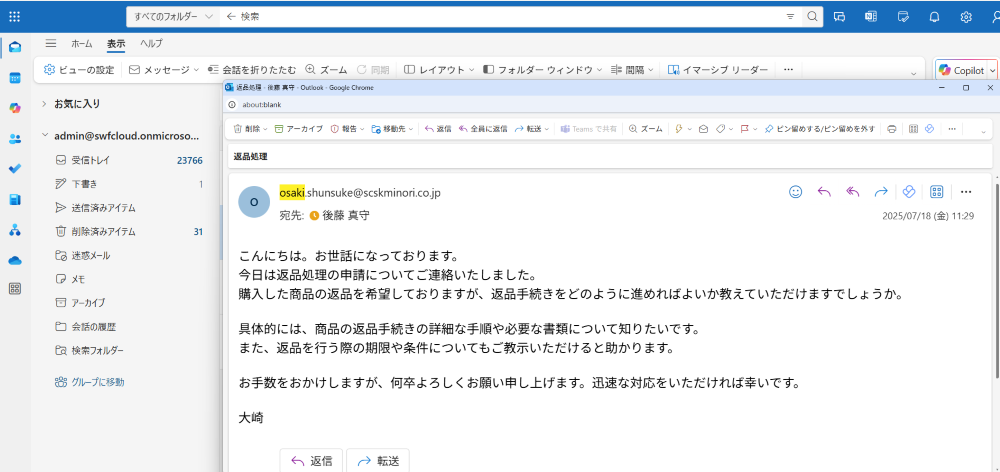Open the settings gear in the header
Image resolution: width=1000 pixels, height=472 pixels.
pos(966,16)
